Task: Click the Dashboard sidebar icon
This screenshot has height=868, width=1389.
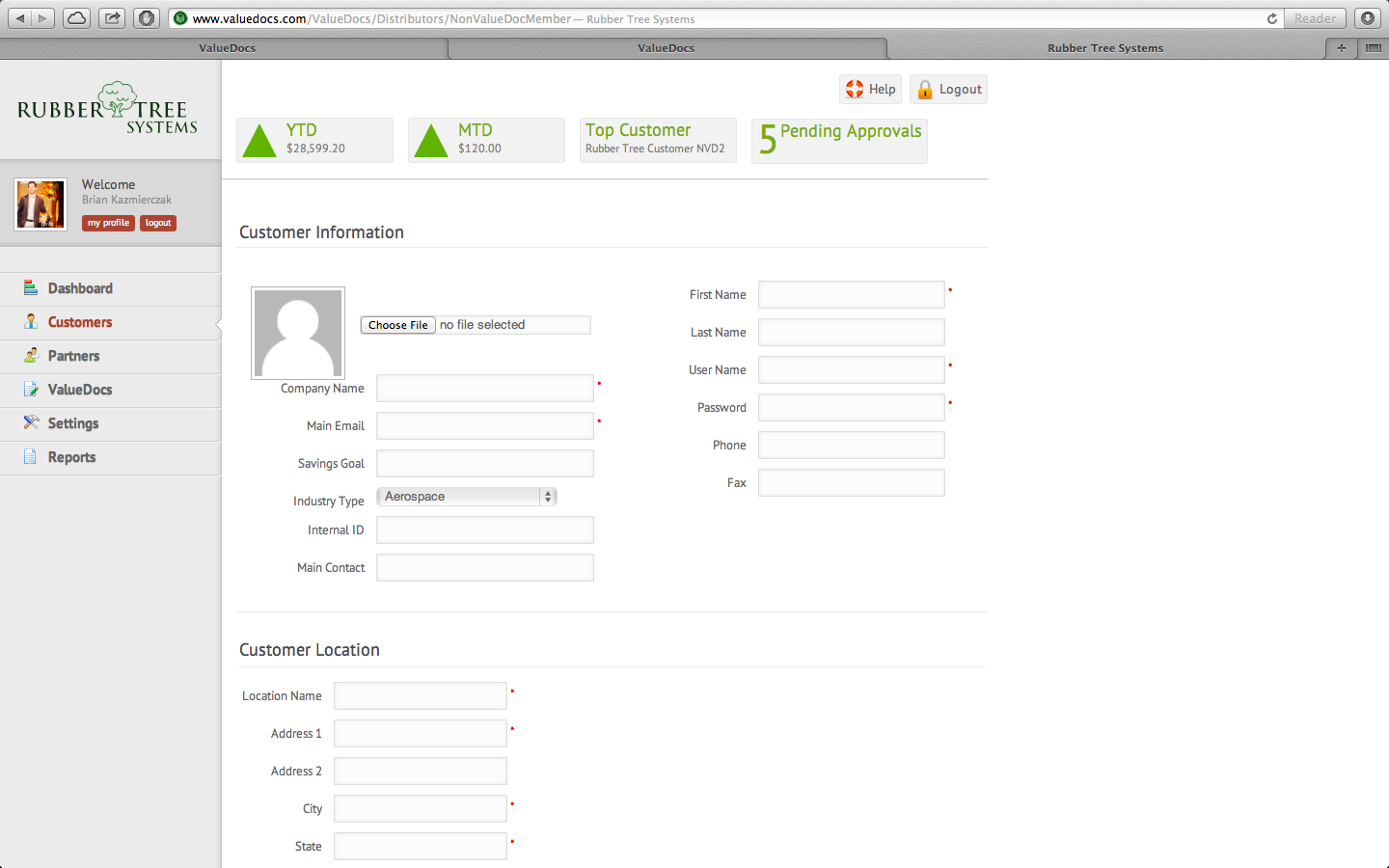Action: click(31, 288)
